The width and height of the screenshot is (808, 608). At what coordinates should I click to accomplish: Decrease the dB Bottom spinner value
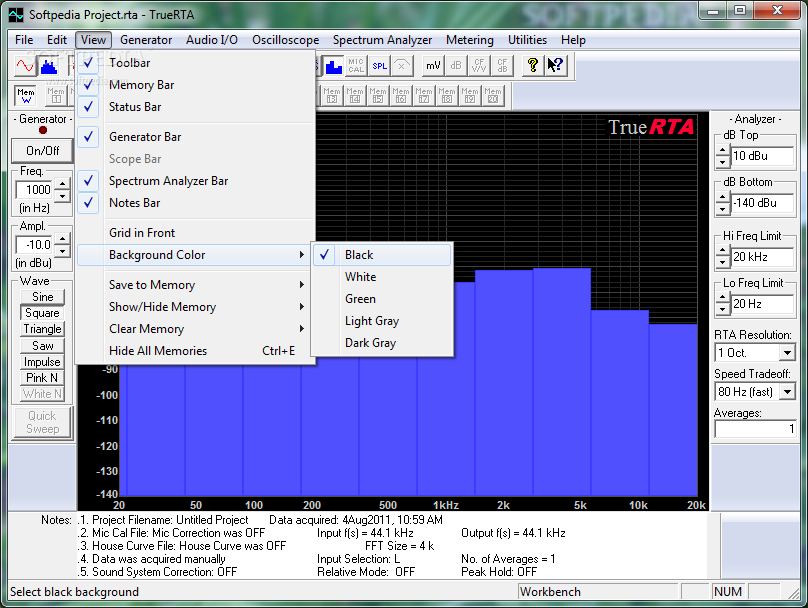pyautogui.click(x=722, y=209)
